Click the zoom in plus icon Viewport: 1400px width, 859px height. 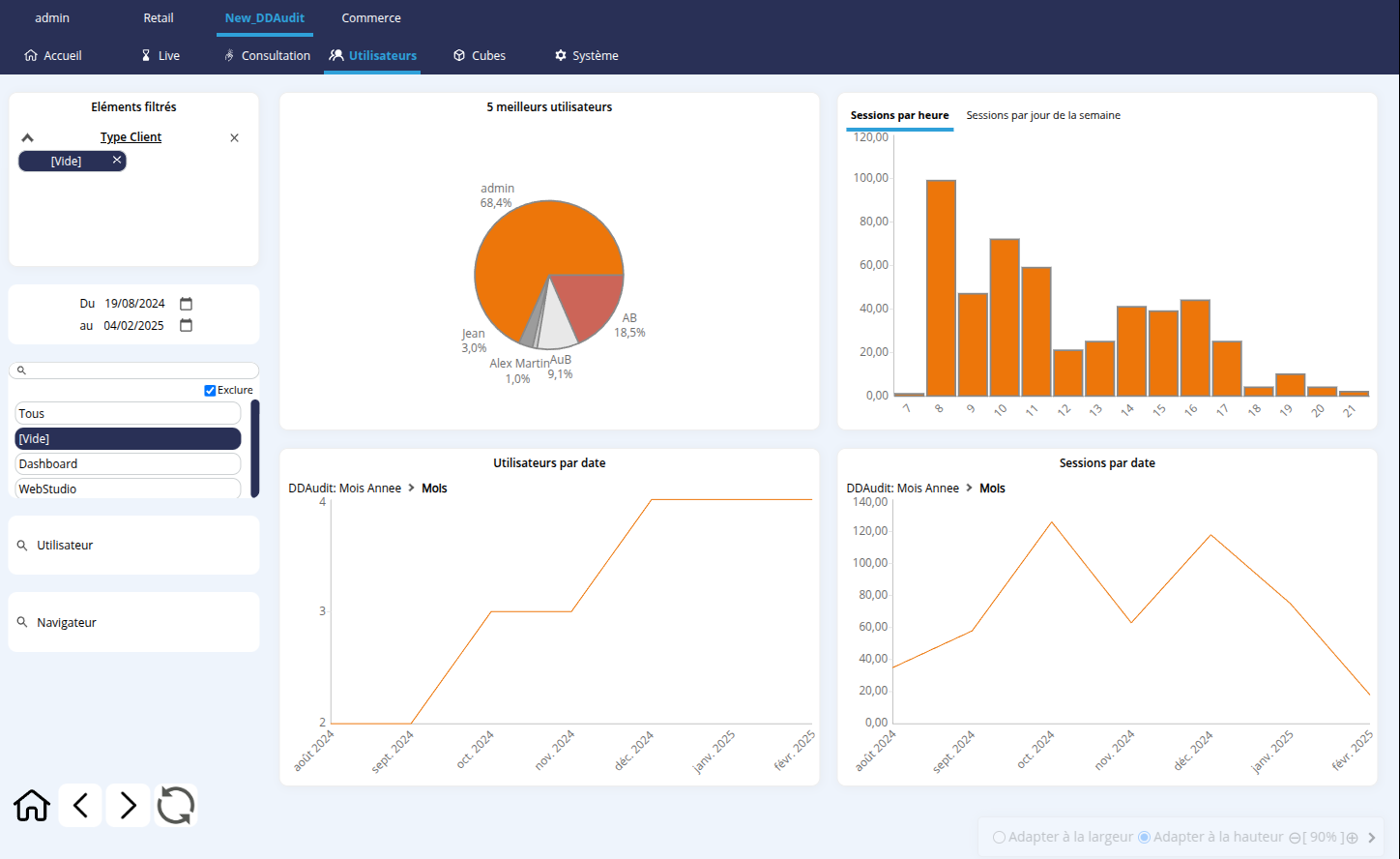click(x=1353, y=838)
